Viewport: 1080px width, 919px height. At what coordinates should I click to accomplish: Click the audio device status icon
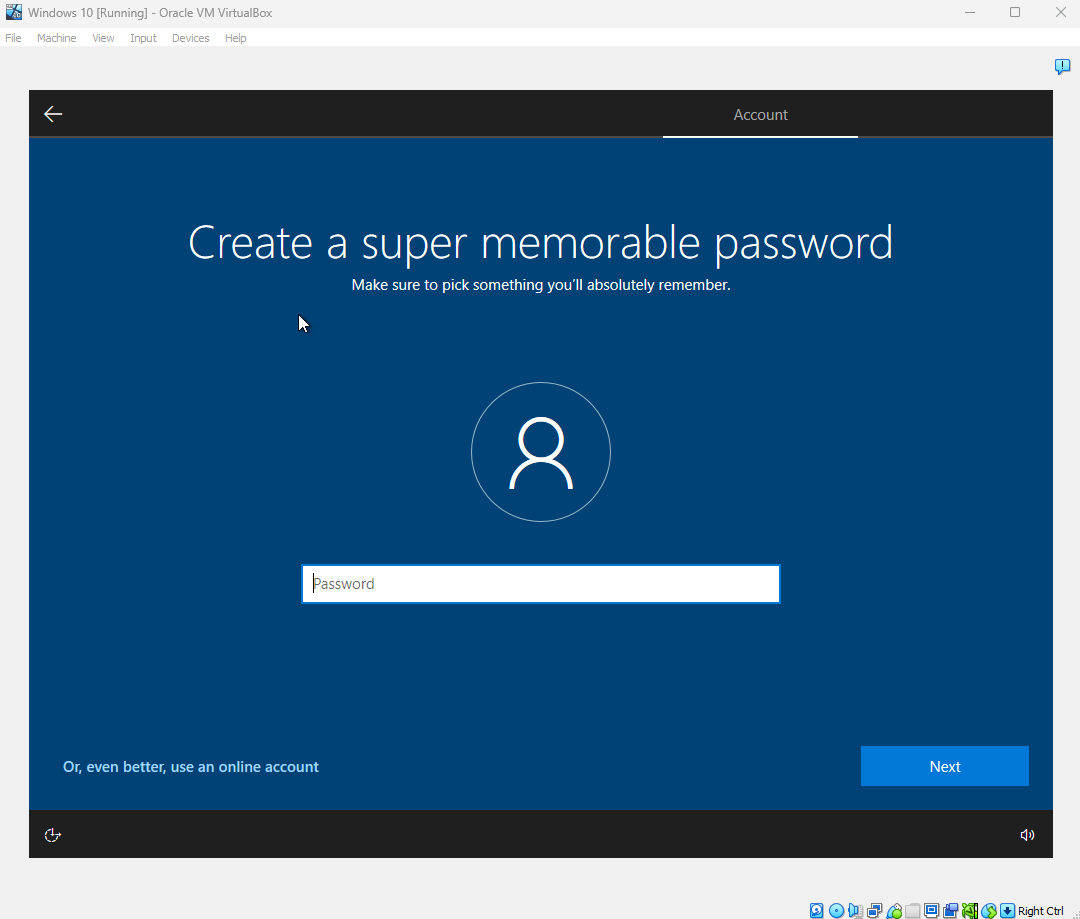pos(855,911)
